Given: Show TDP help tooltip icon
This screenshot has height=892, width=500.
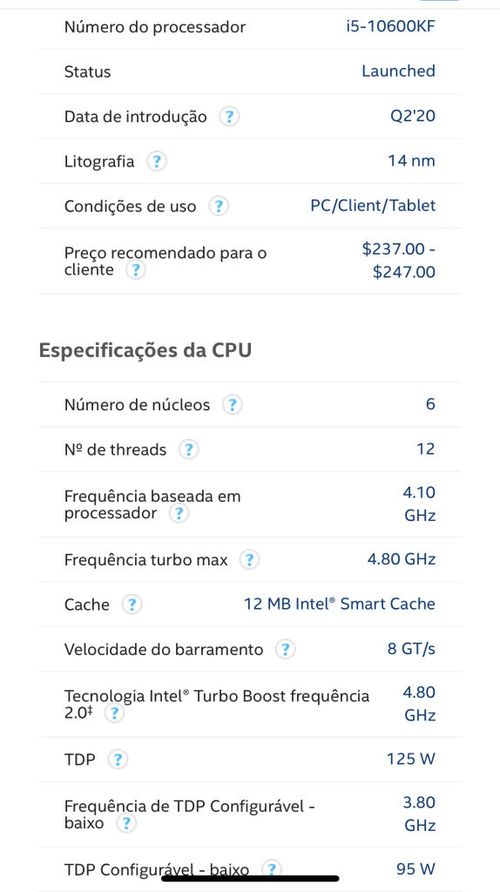Looking at the screenshot, I should click(117, 759).
